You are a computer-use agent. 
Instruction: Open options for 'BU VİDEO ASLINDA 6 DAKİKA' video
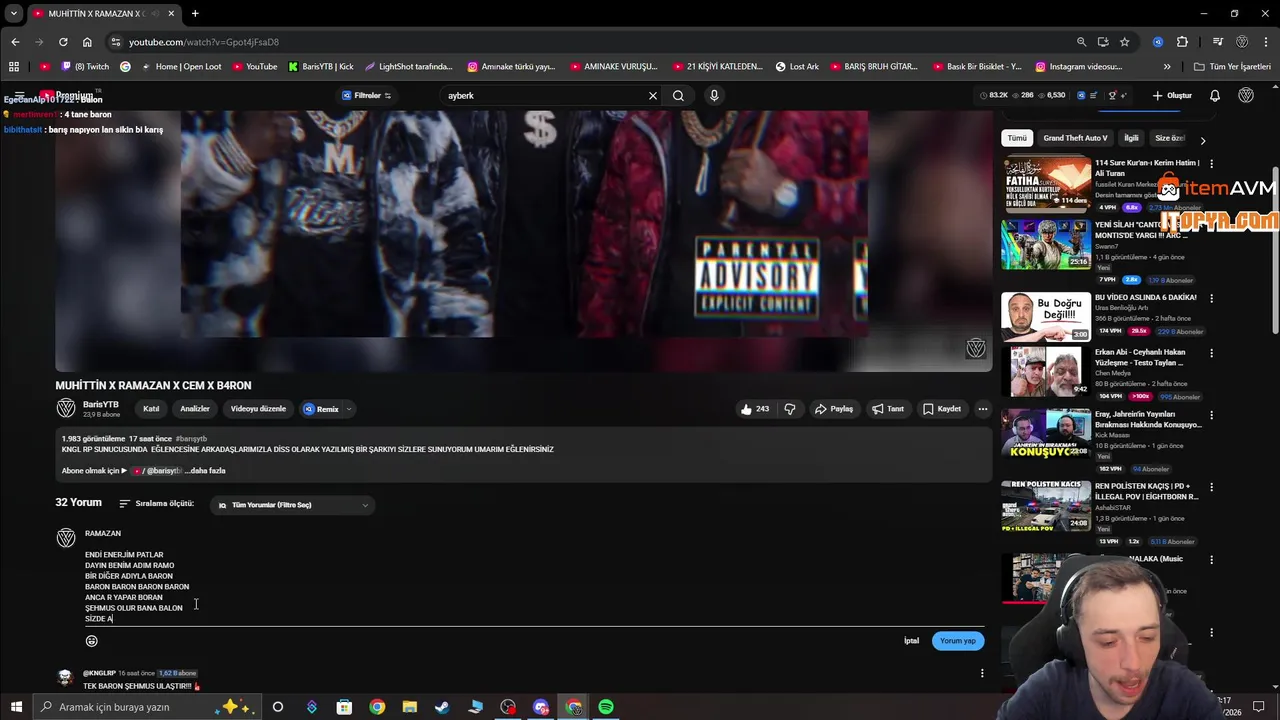[x=1212, y=298]
